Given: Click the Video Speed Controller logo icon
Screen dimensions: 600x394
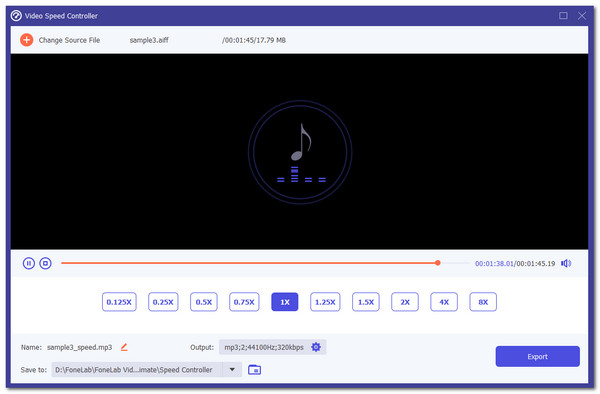Looking at the screenshot, I should [x=16, y=16].
